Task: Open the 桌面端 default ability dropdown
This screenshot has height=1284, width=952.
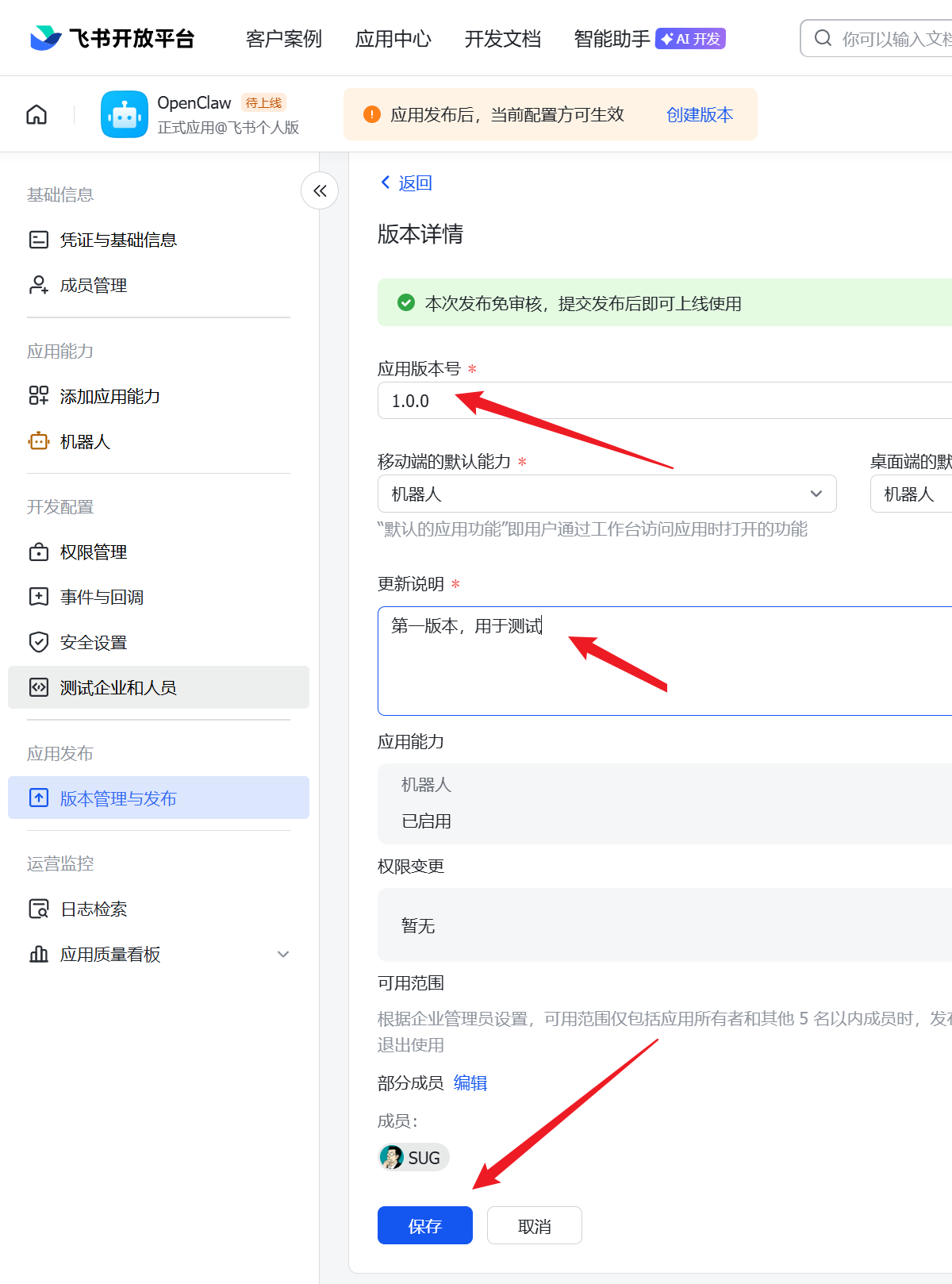Action: click(911, 494)
